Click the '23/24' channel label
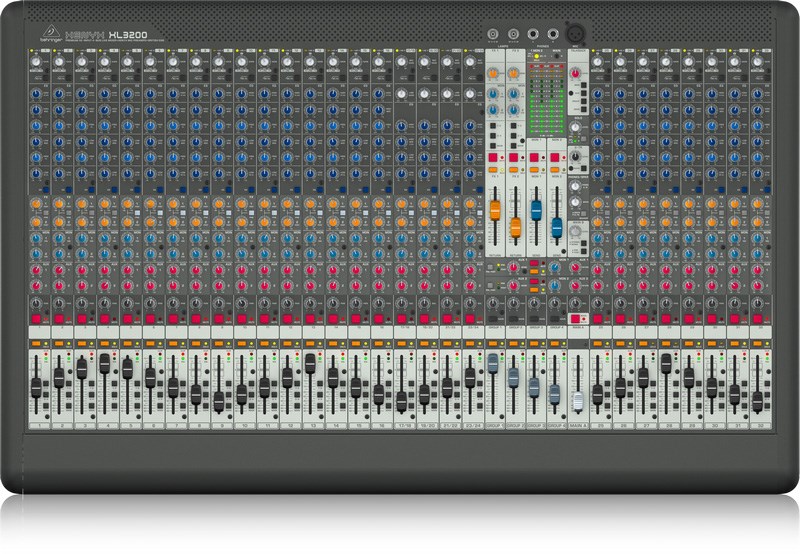 [x=473, y=425]
